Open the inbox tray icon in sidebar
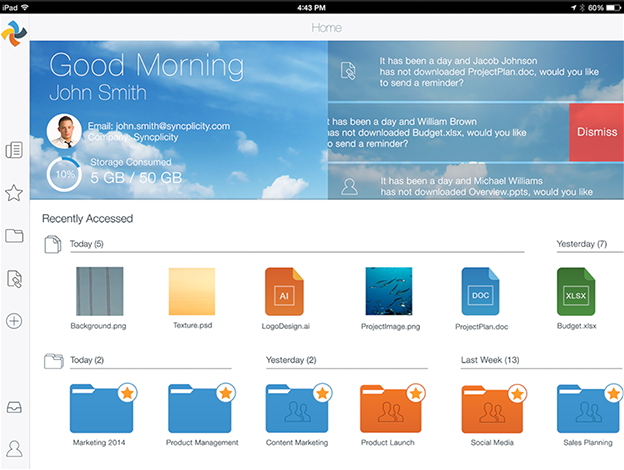 point(14,407)
